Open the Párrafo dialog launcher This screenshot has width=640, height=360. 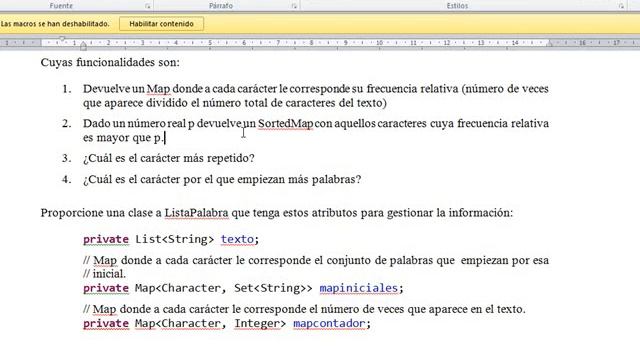(x=294, y=6)
